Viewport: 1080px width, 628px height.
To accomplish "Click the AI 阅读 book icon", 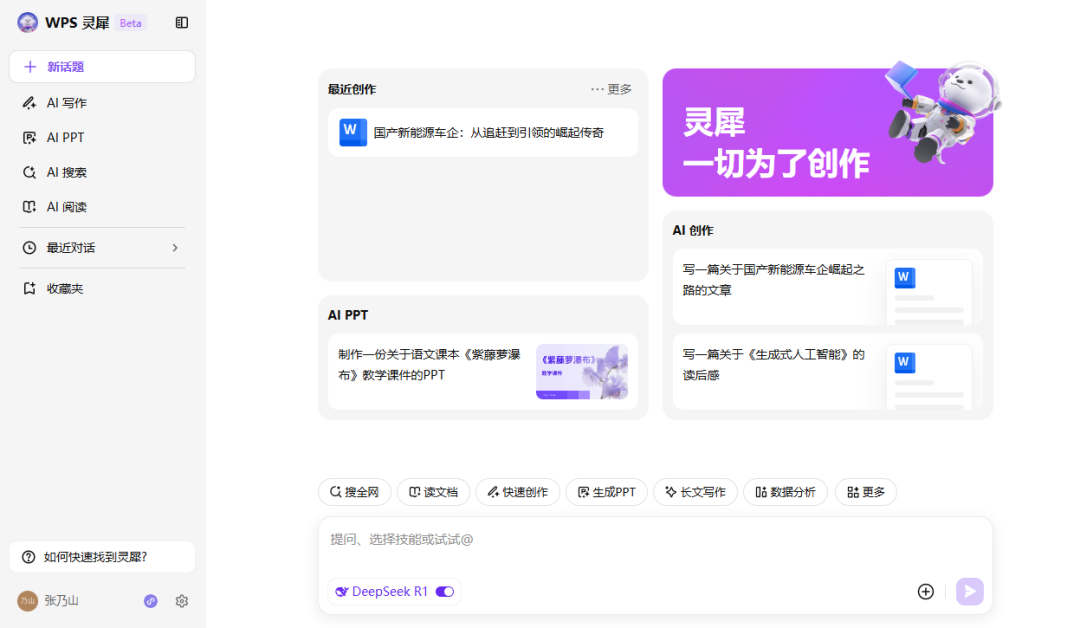I will click(x=29, y=207).
